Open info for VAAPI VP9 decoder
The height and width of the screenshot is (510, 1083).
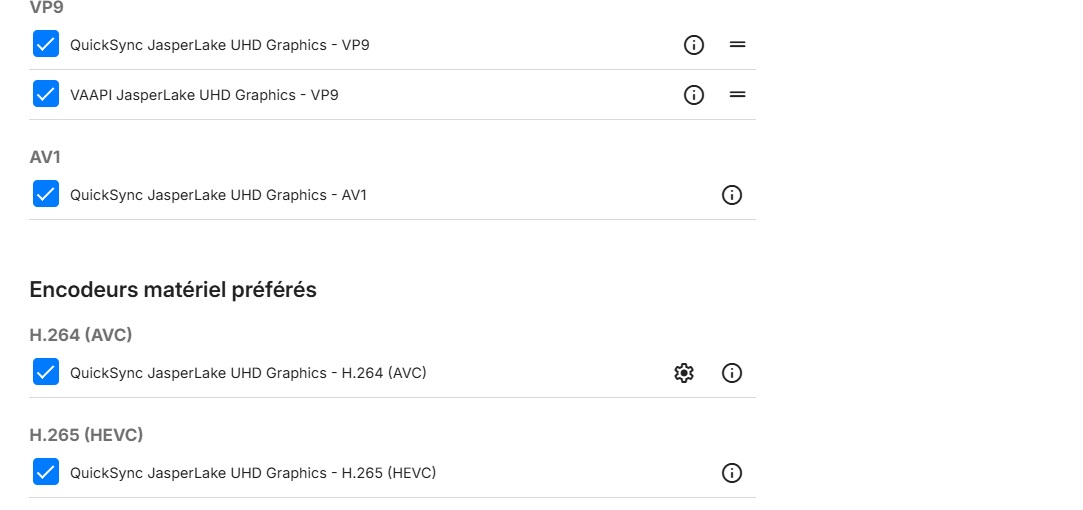click(x=694, y=95)
